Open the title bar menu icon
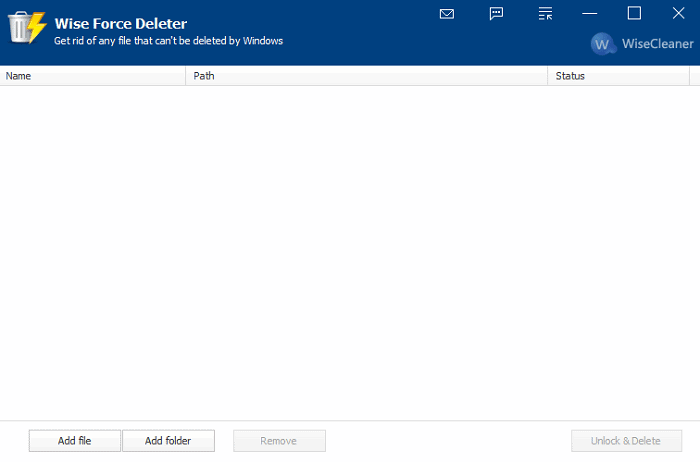The width and height of the screenshot is (700, 462). pos(545,13)
